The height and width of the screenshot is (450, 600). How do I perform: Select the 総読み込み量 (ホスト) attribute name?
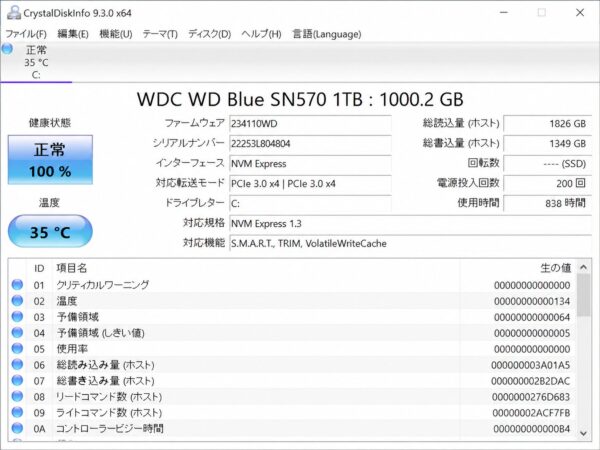105,365
